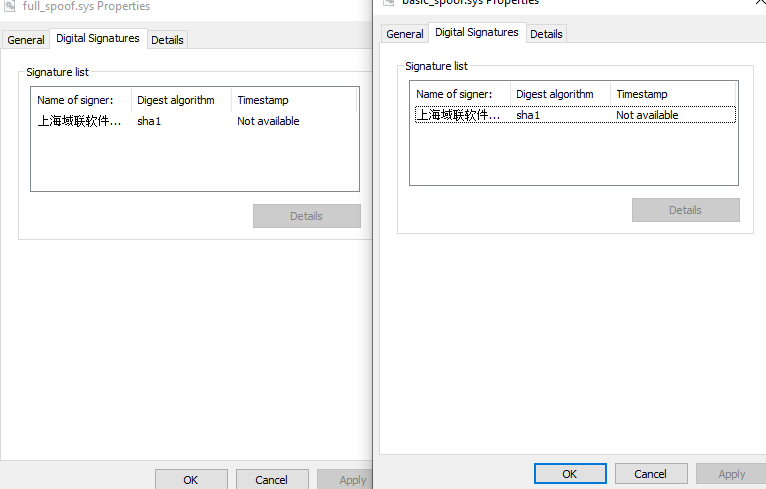The image size is (766, 489).
Task: Sort by Name of signer in full_spoof.sys list
Action: pyautogui.click(x=82, y=100)
